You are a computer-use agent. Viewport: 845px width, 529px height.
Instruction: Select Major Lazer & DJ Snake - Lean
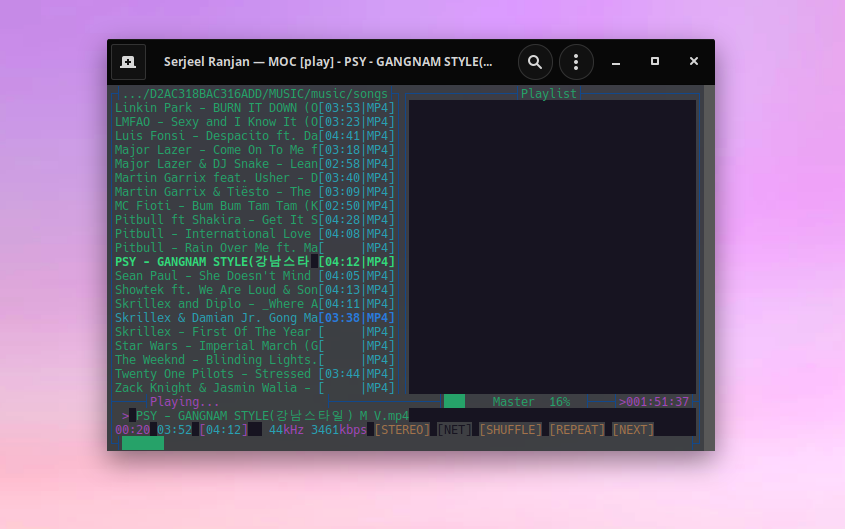click(254, 164)
